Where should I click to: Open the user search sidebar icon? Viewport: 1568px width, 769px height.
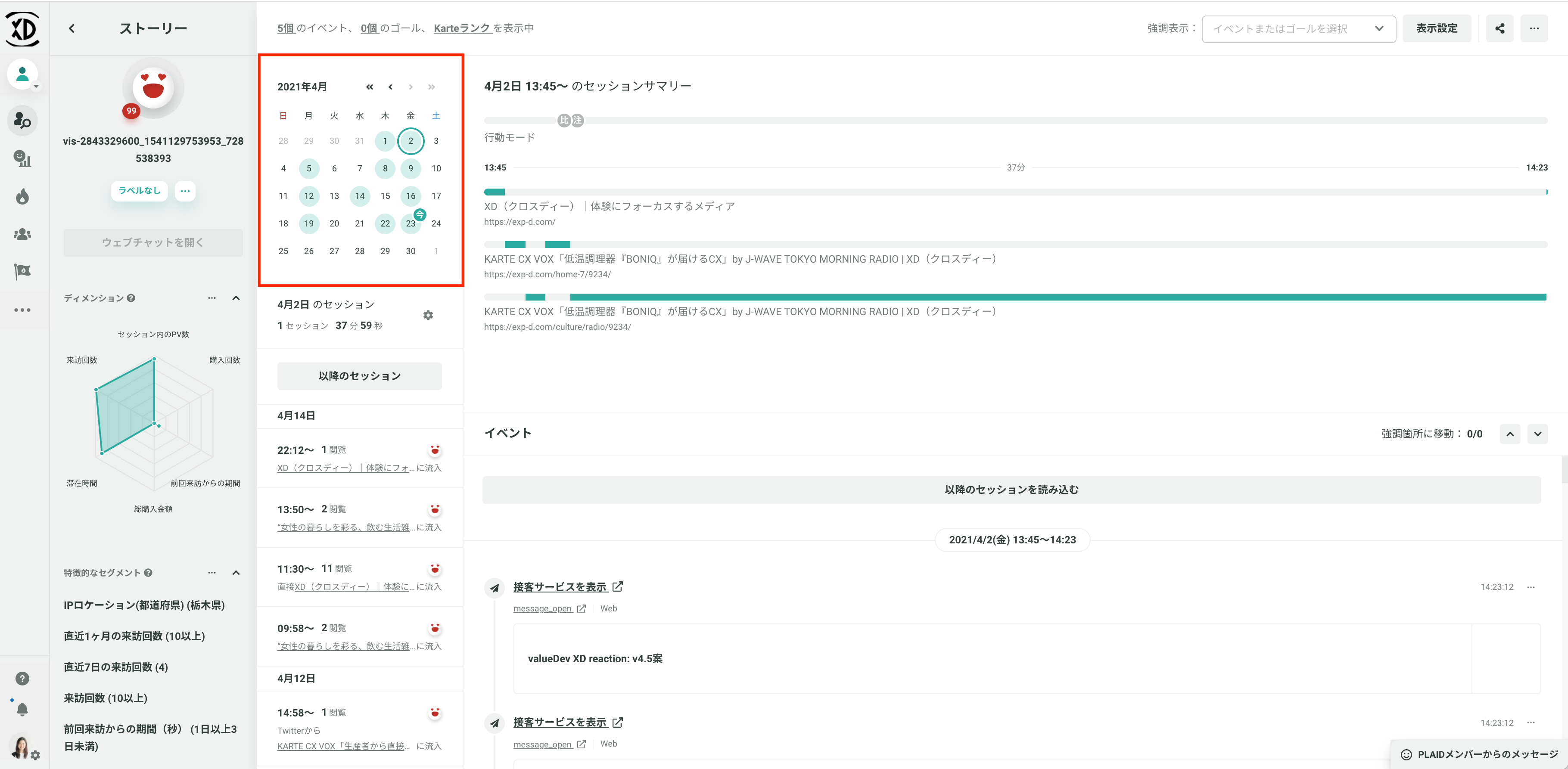pos(22,121)
